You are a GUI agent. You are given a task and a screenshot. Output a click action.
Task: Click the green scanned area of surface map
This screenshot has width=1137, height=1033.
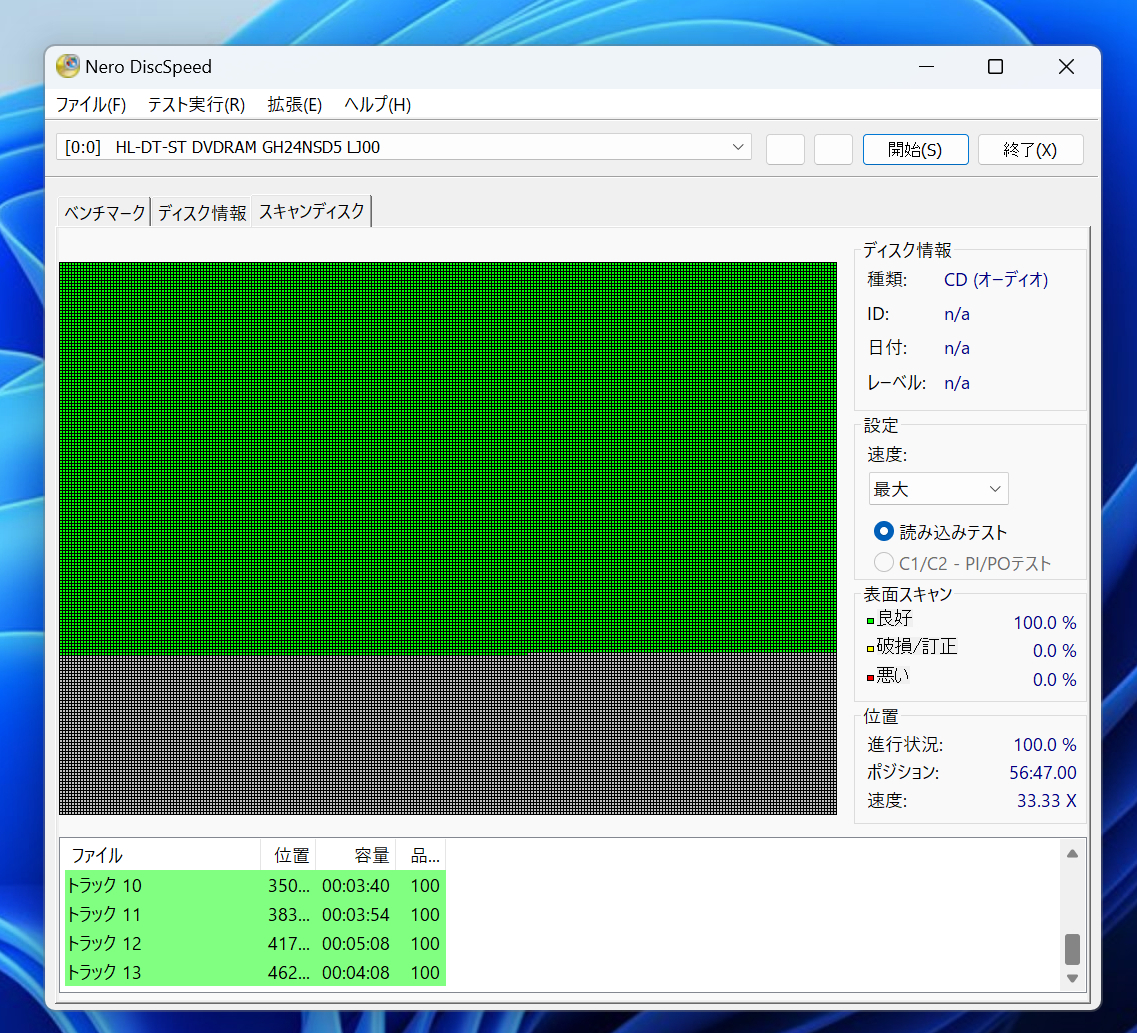click(x=447, y=458)
